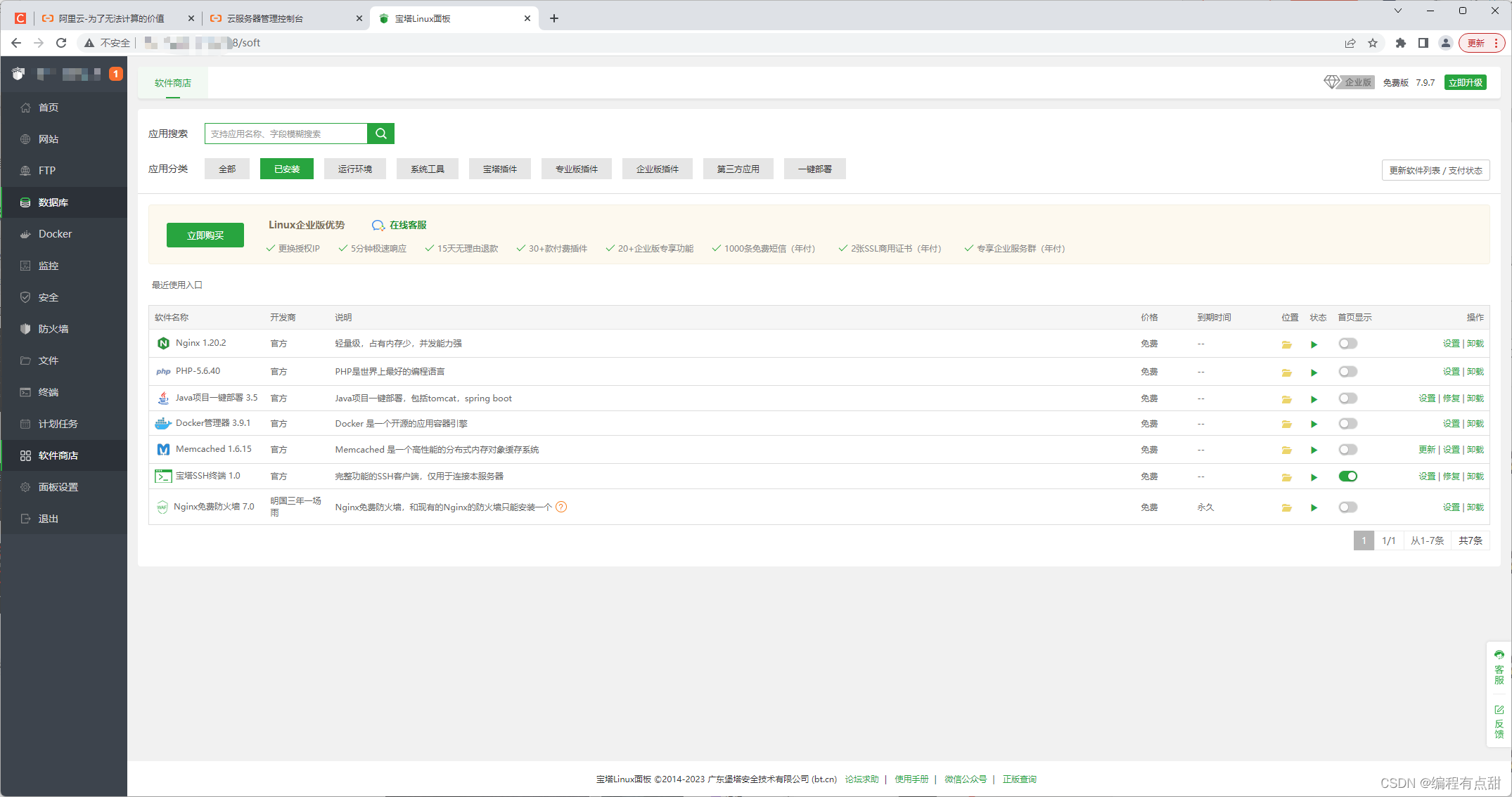Toggle homepage display for PHP-5.6.40

click(x=1347, y=372)
